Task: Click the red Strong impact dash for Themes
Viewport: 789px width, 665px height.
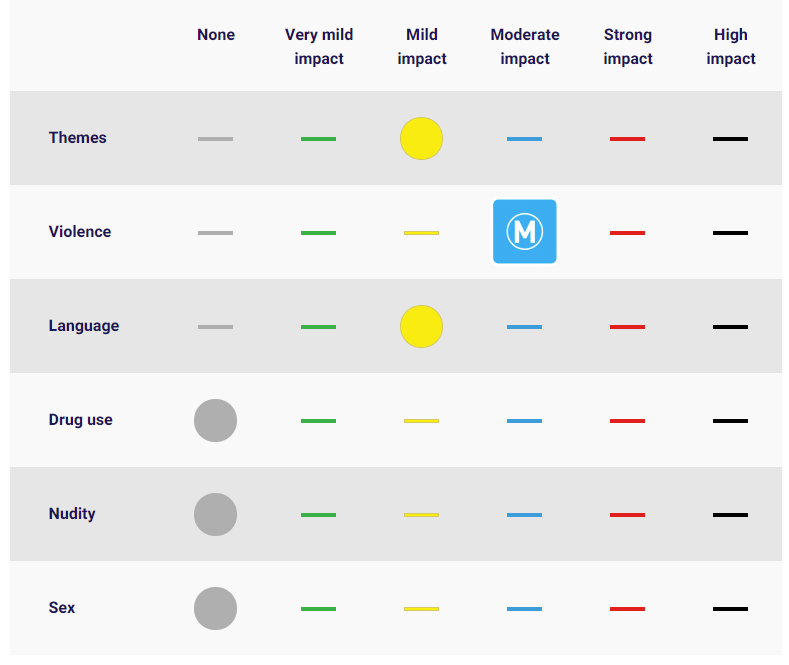Action: coord(627,139)
